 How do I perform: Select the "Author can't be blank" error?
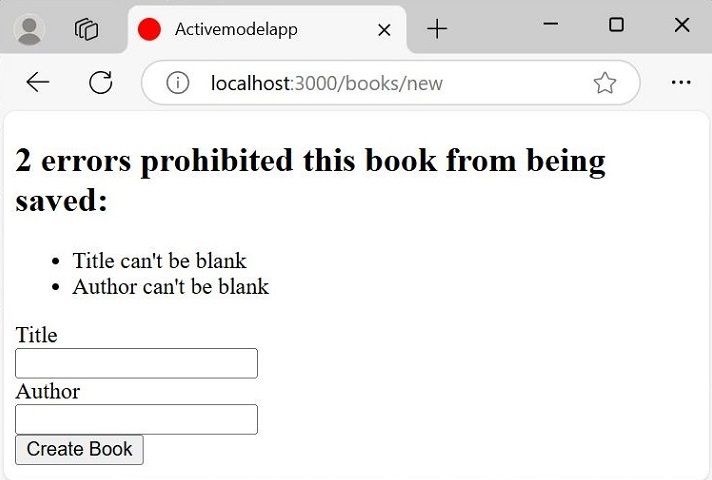(x=170, y=287)
